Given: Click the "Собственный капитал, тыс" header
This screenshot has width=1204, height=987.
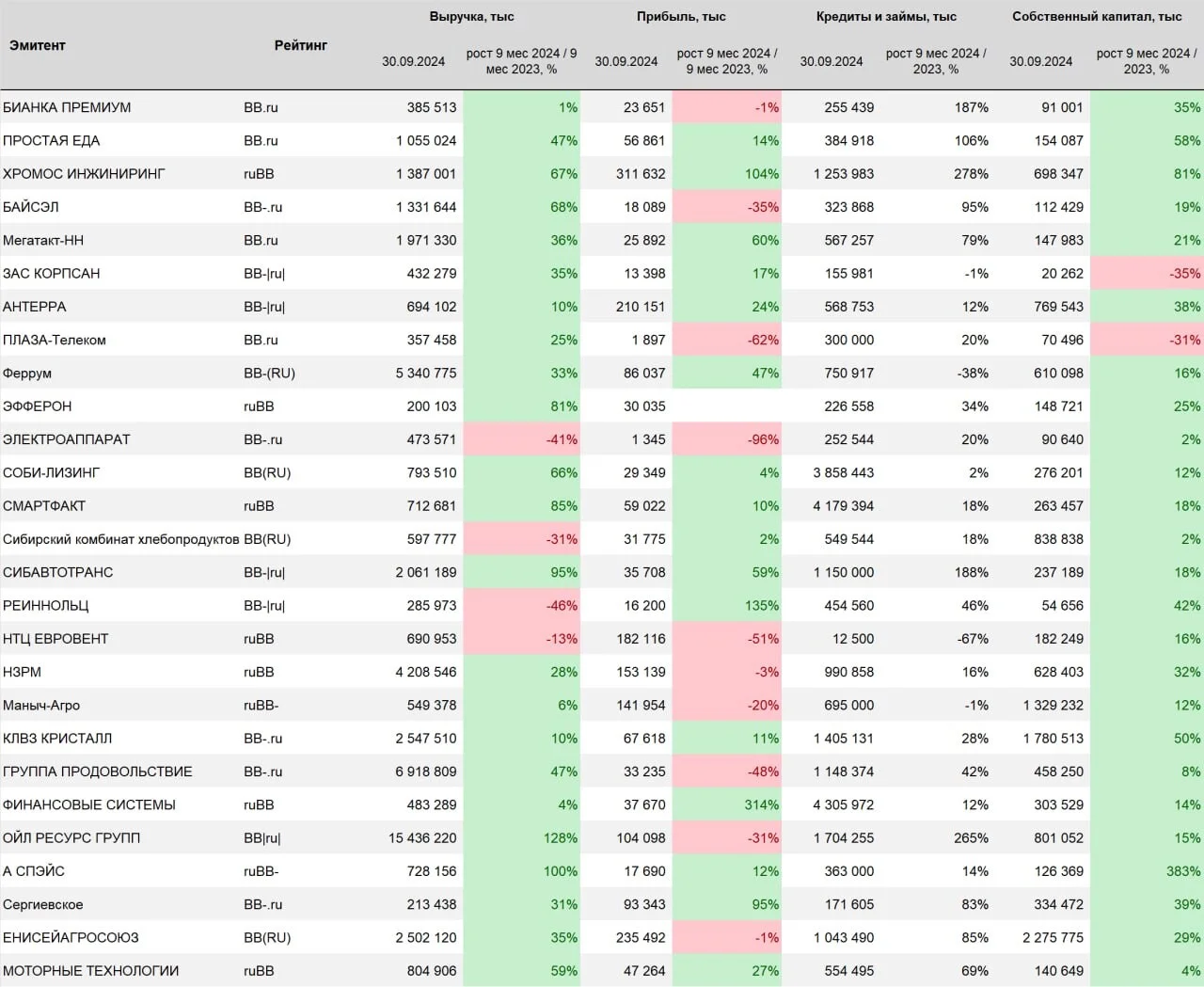Looking at the screenshot, I should 1097,16.
